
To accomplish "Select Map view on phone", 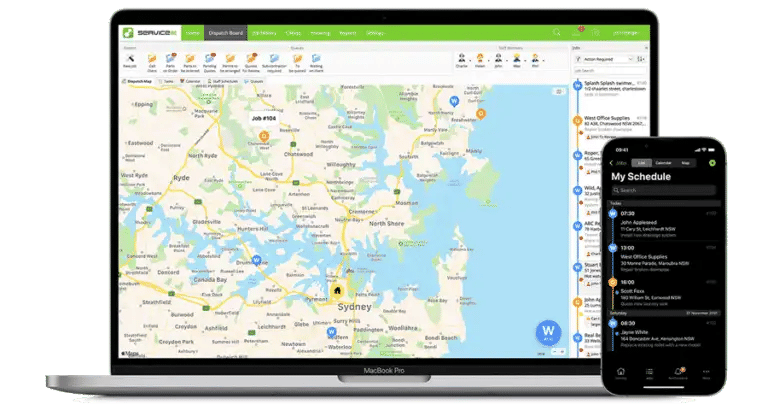I will coord(685,163).
